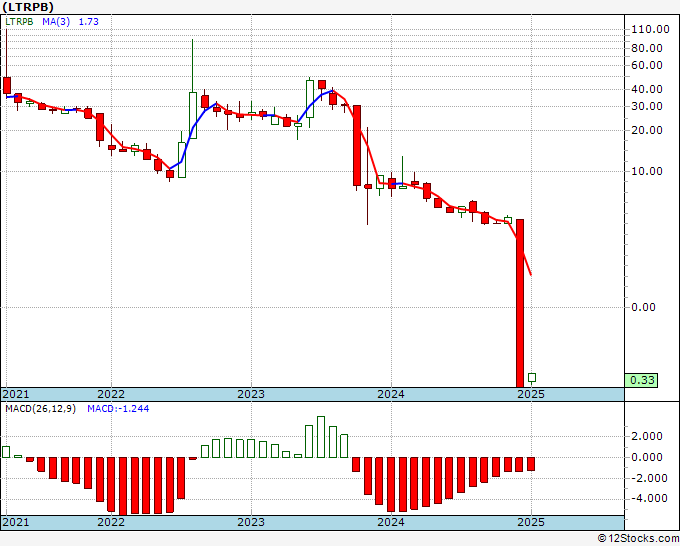The image size is (680, 546).
Task: Click the 0.000 MACD axis label
Action: coord(647,457)
